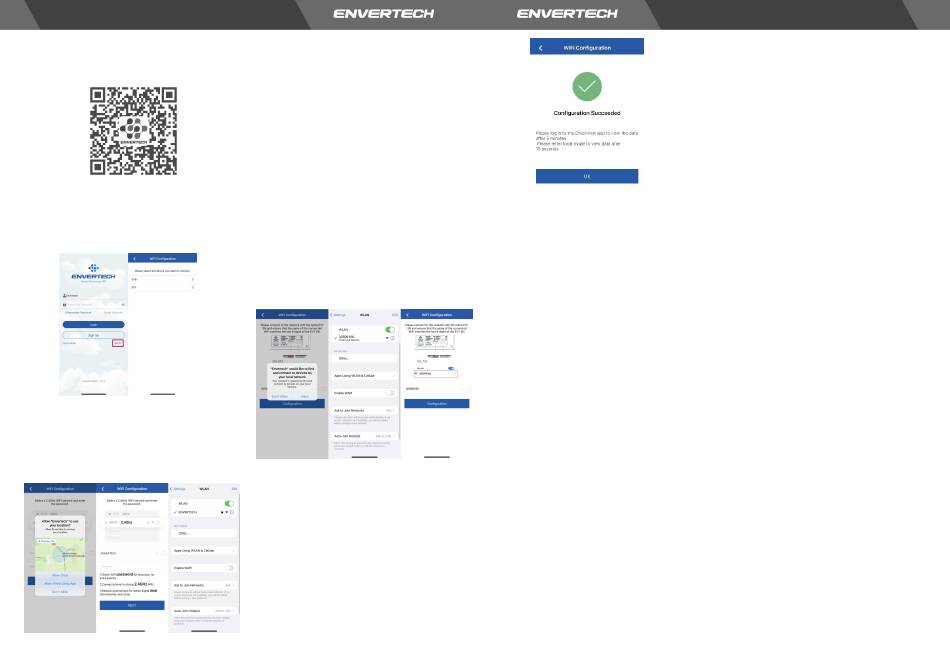Image resolution: width=950 pixels, height=672 pixels.
Task: Click the green success checkmark icon
Action: pos(586,87)
